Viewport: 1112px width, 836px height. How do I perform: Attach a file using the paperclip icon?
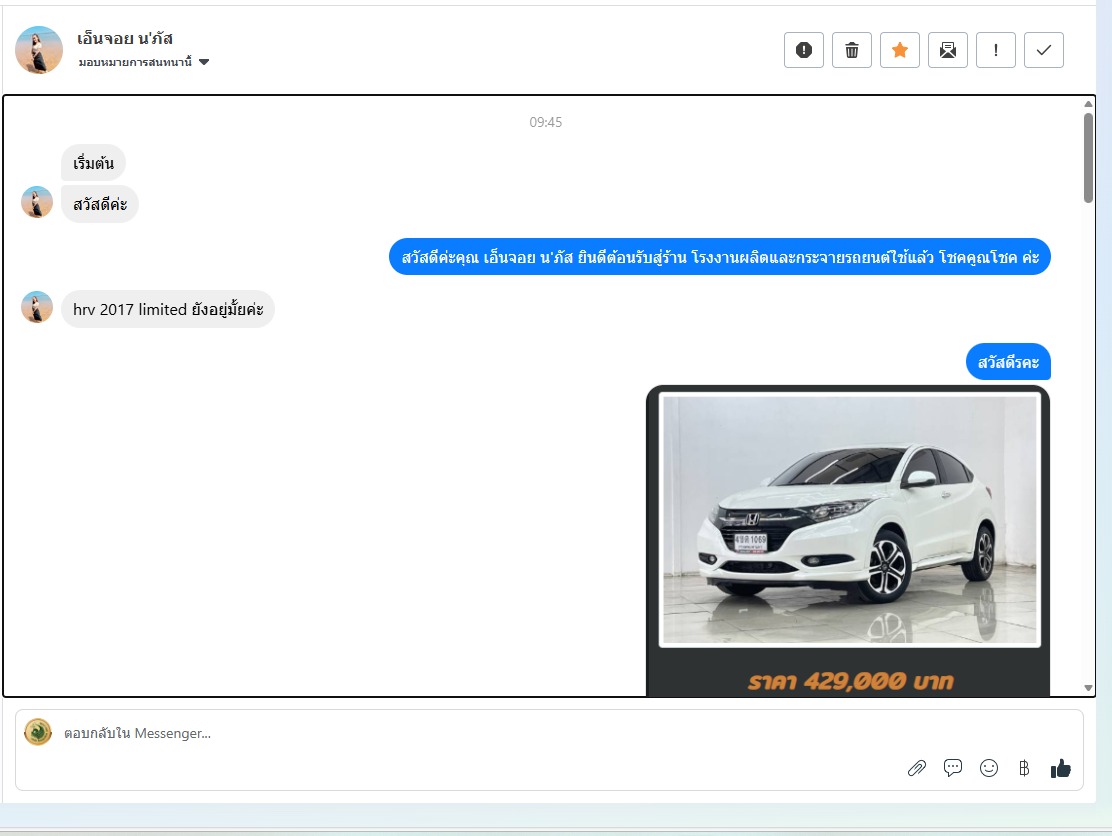click(916, 768)
